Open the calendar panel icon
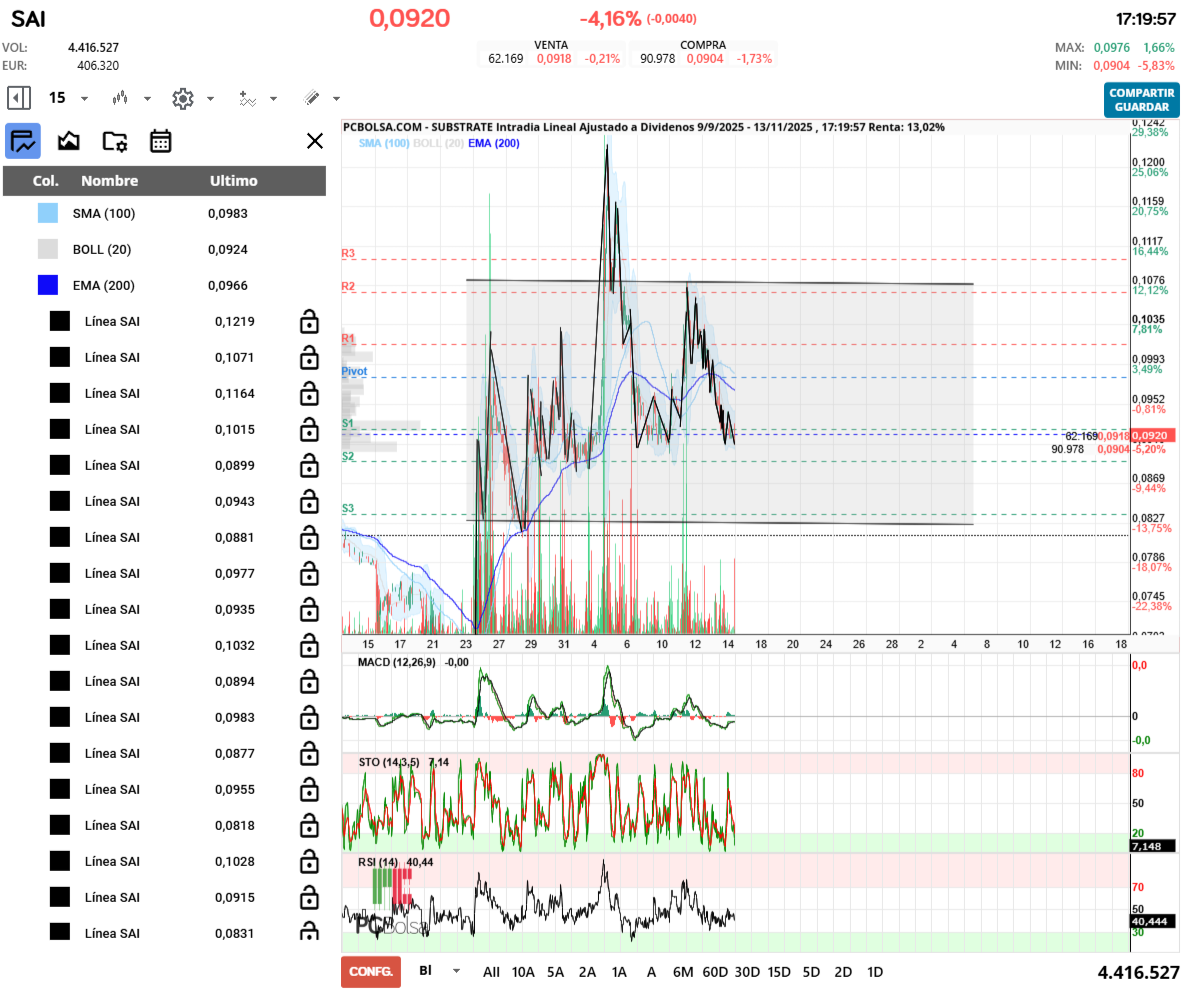The image size is (1195, 993). pyautogui.click(x=160, y=141)
